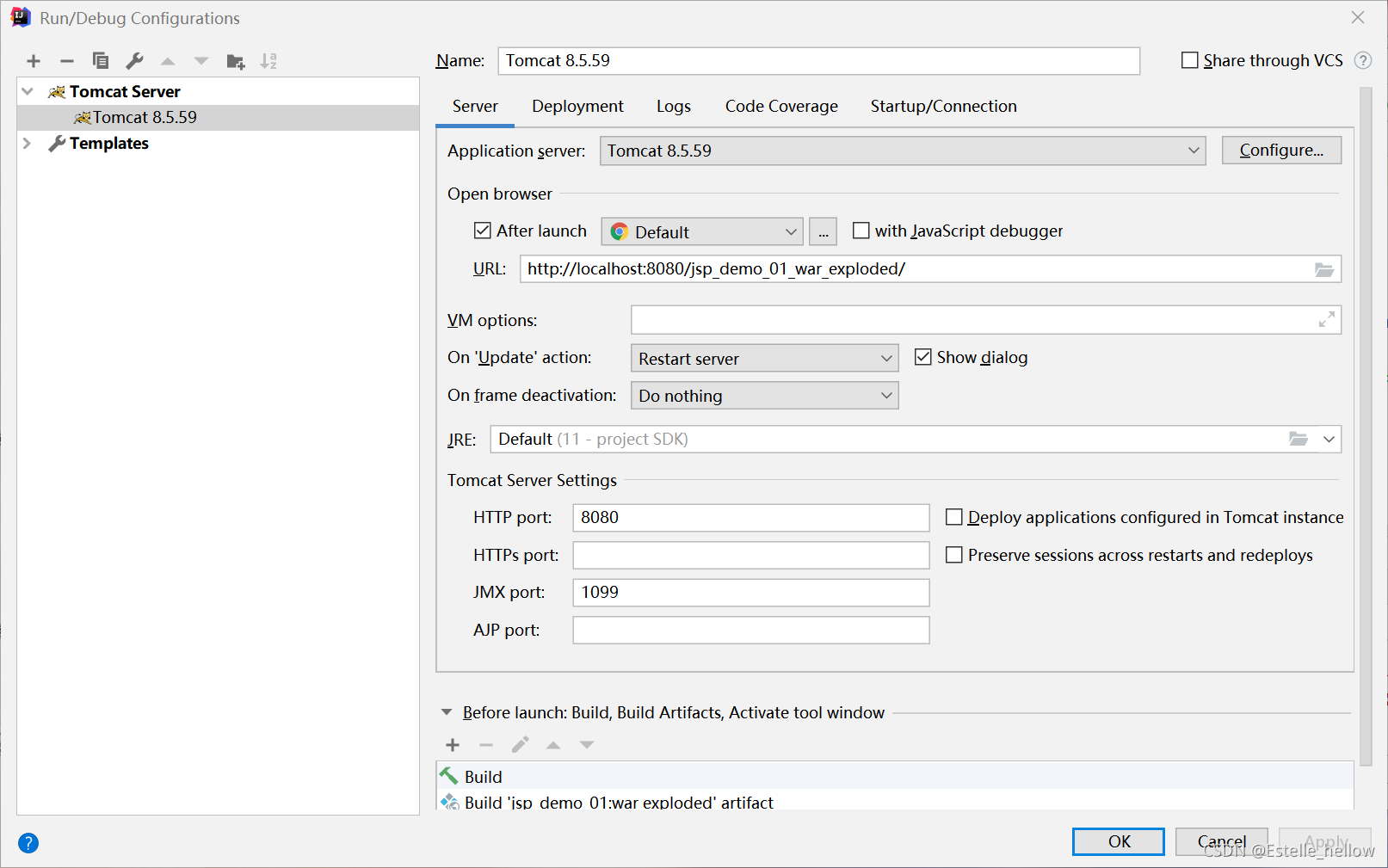
Task: Move the configuration up with the top toolbar arrow
Action: tap(168, 61)
